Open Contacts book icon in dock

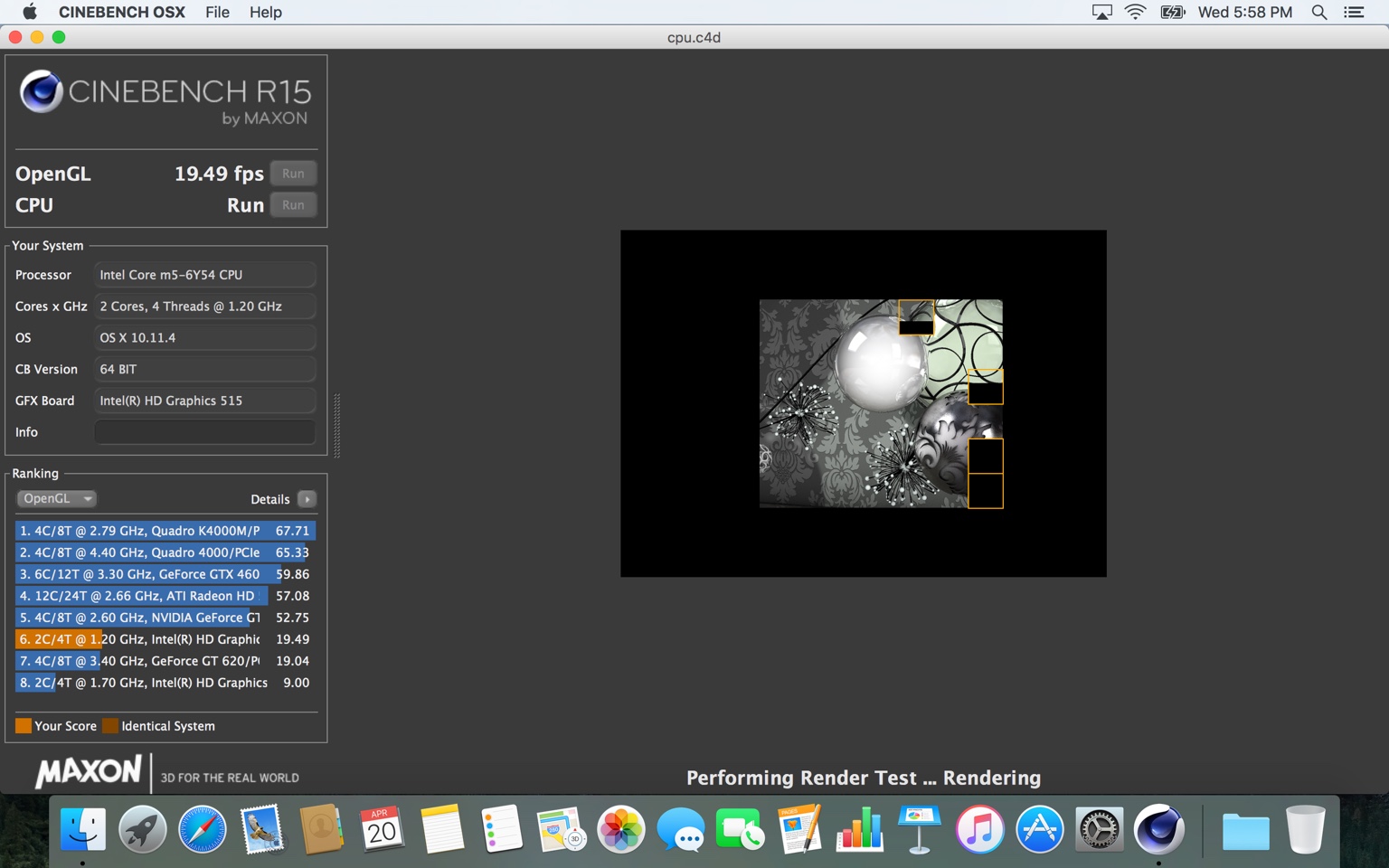(322, 828)
